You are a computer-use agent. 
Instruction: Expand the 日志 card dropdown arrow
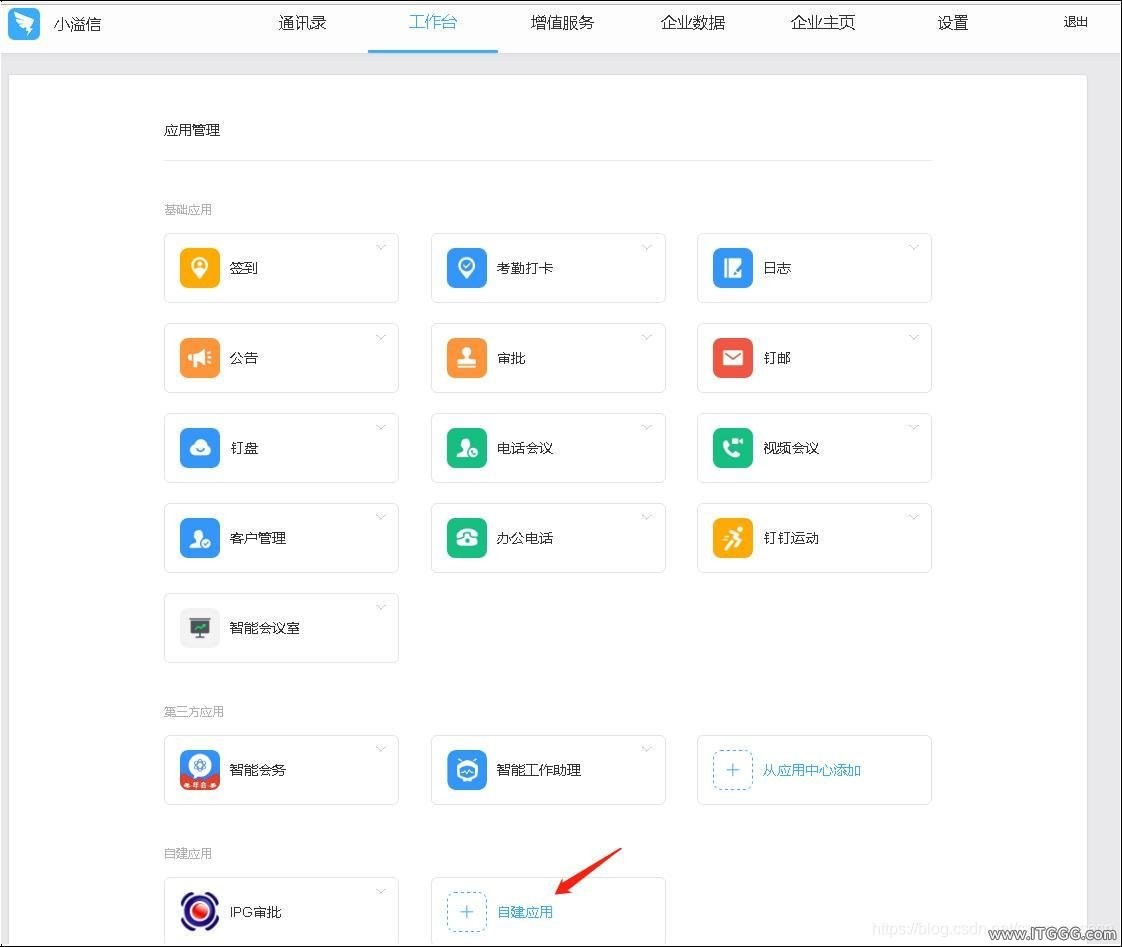pyautogui.click(x=914, y=247)
